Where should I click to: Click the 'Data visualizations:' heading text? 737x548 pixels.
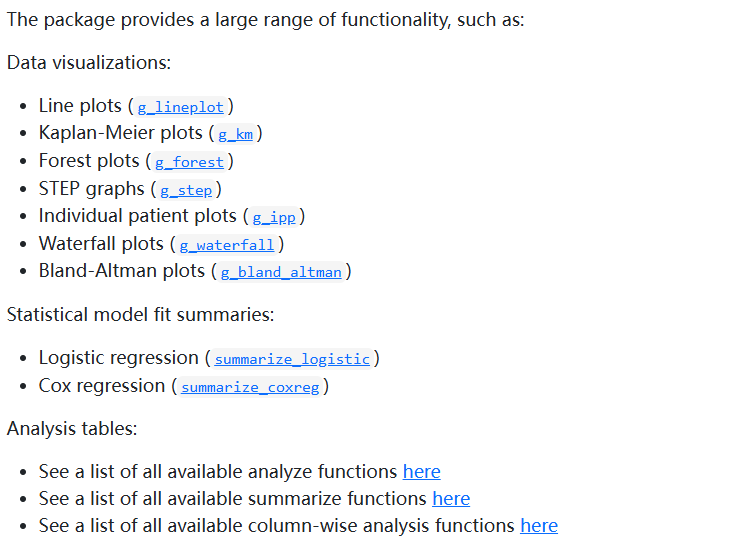[89, 63]
